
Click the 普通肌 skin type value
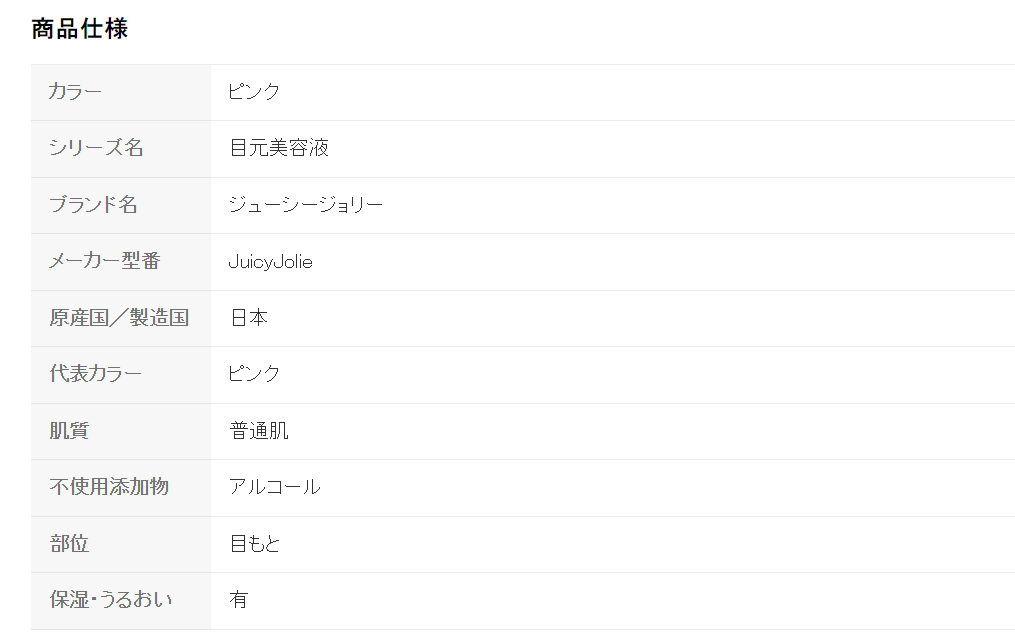pos(259,431)
